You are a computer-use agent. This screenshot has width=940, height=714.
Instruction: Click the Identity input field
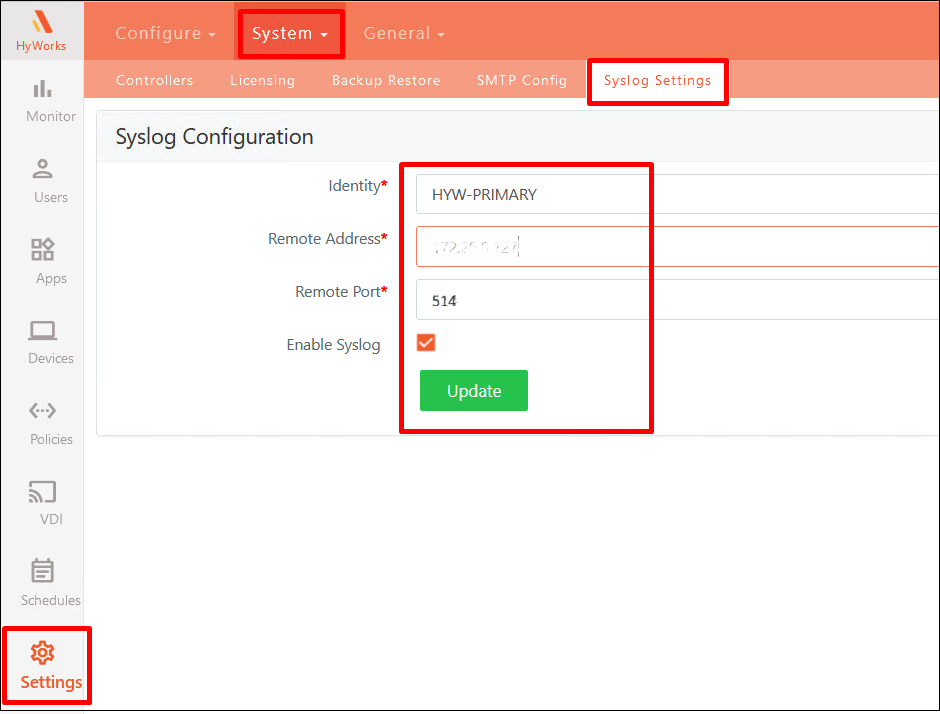(676, 194)
